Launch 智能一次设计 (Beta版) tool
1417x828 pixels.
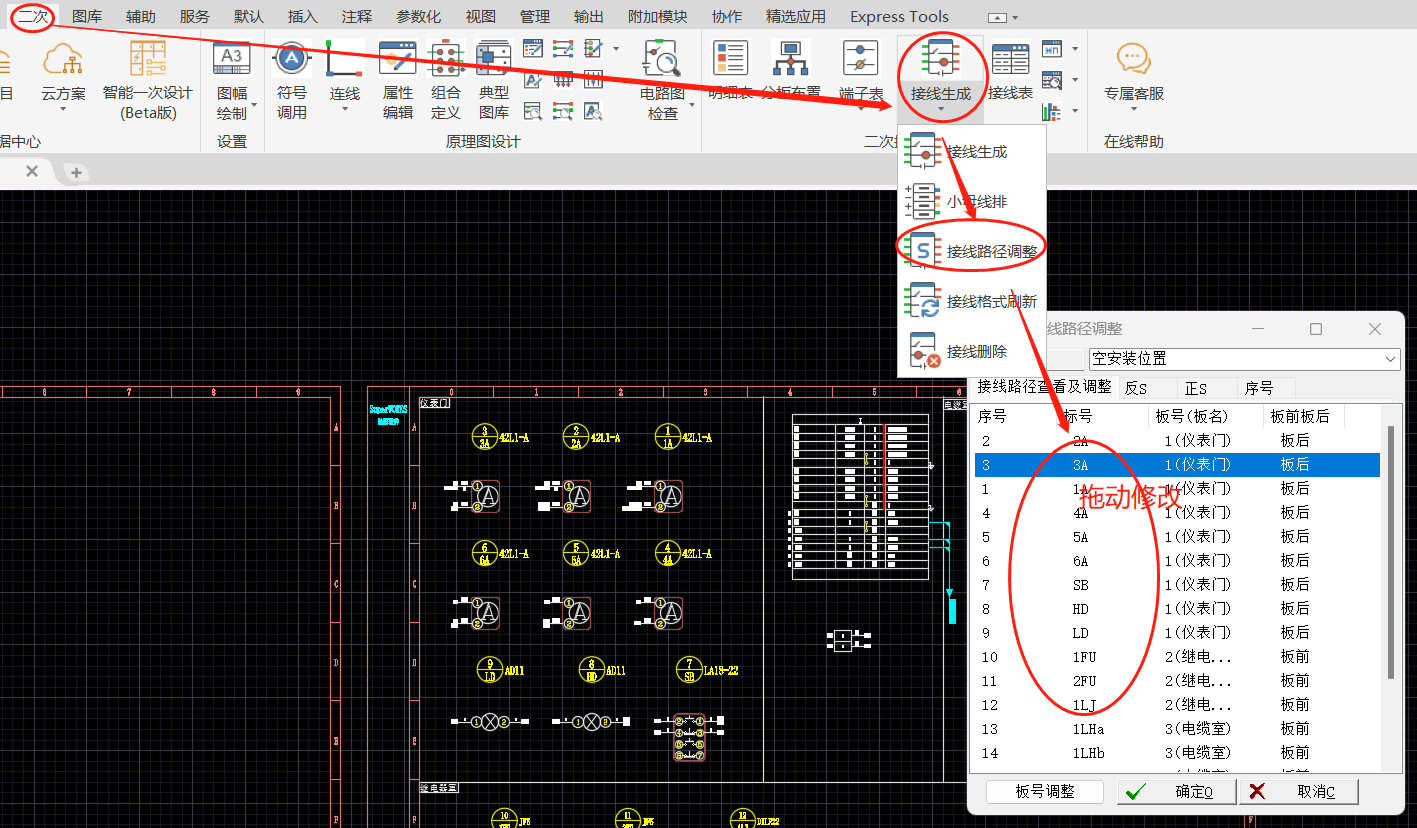click(x=148, y=80)
